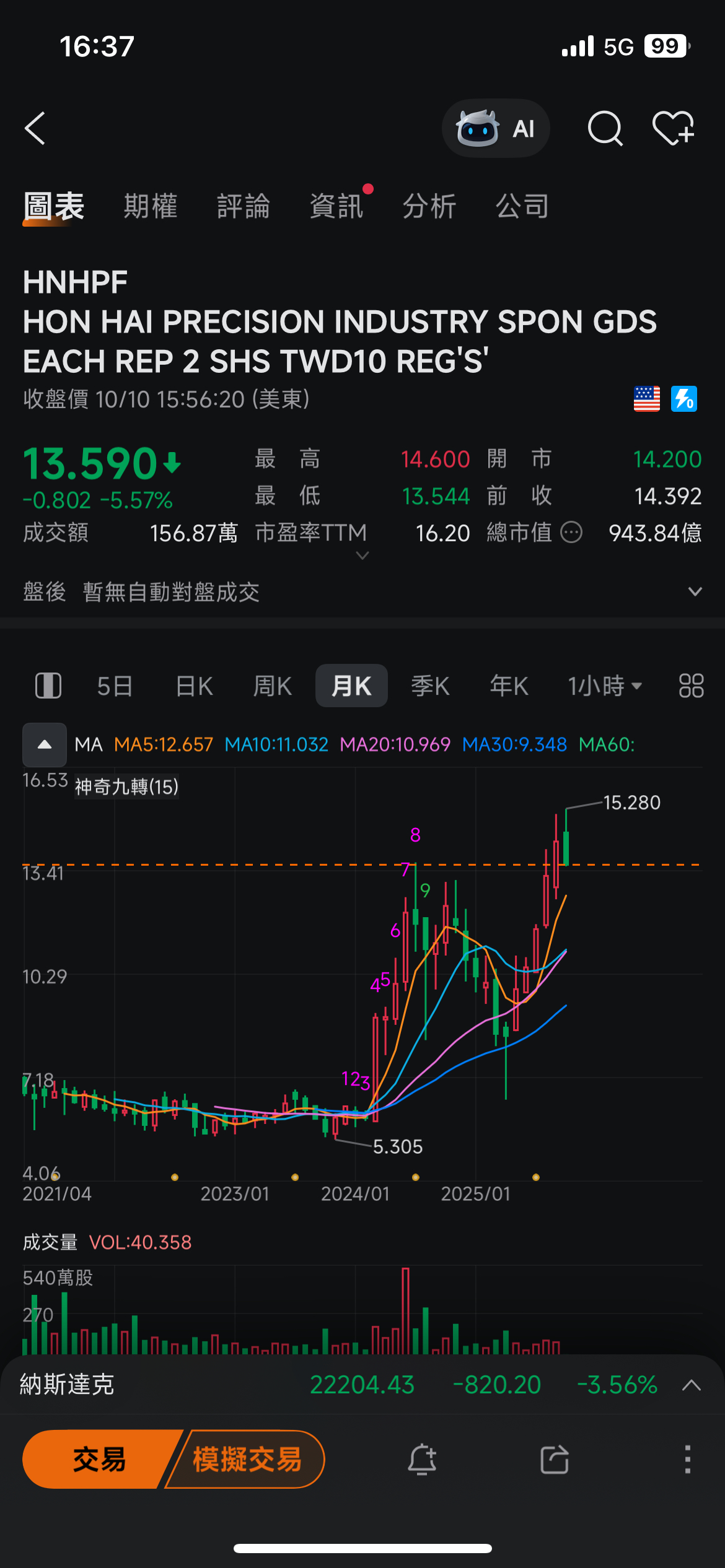Tap the 15.280 high price label
The image size is (725, 1568).
631,803
